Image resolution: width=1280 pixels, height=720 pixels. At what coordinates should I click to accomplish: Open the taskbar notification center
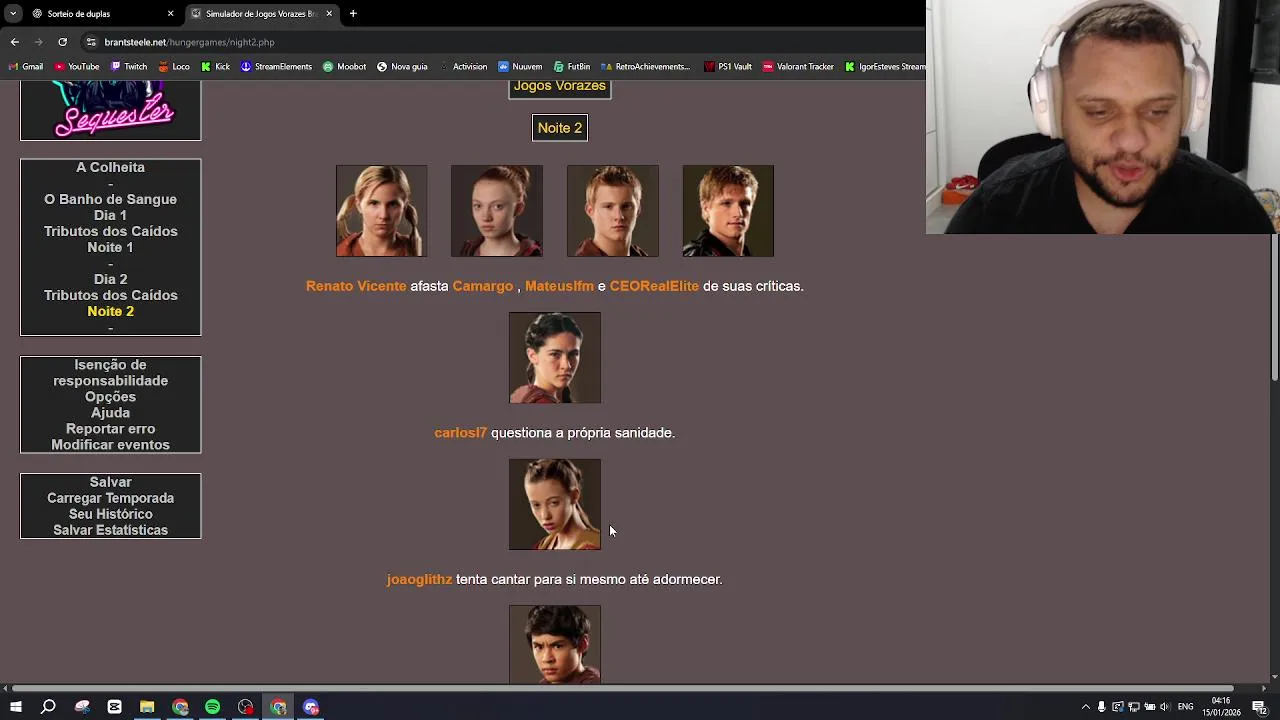tap(1259, 707)
